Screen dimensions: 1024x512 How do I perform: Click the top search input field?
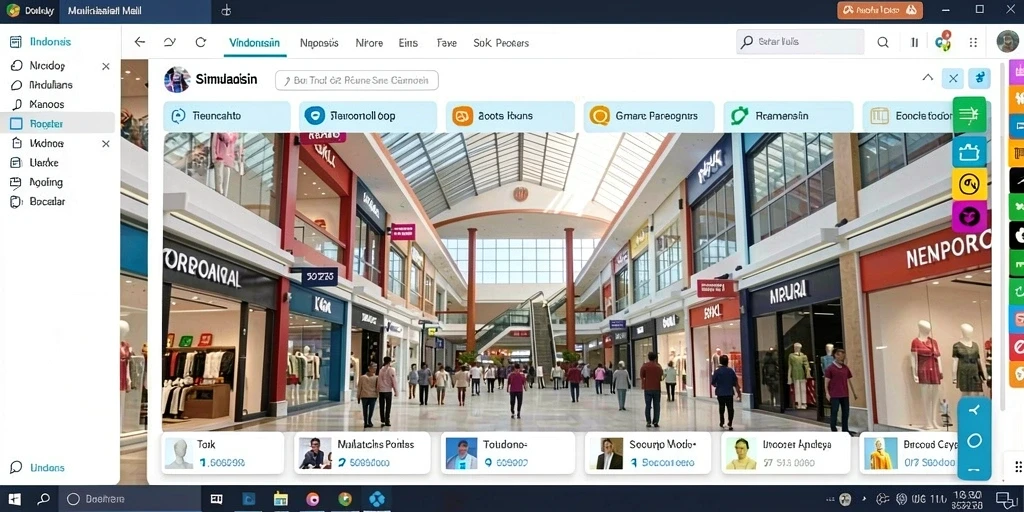[800, 42]
